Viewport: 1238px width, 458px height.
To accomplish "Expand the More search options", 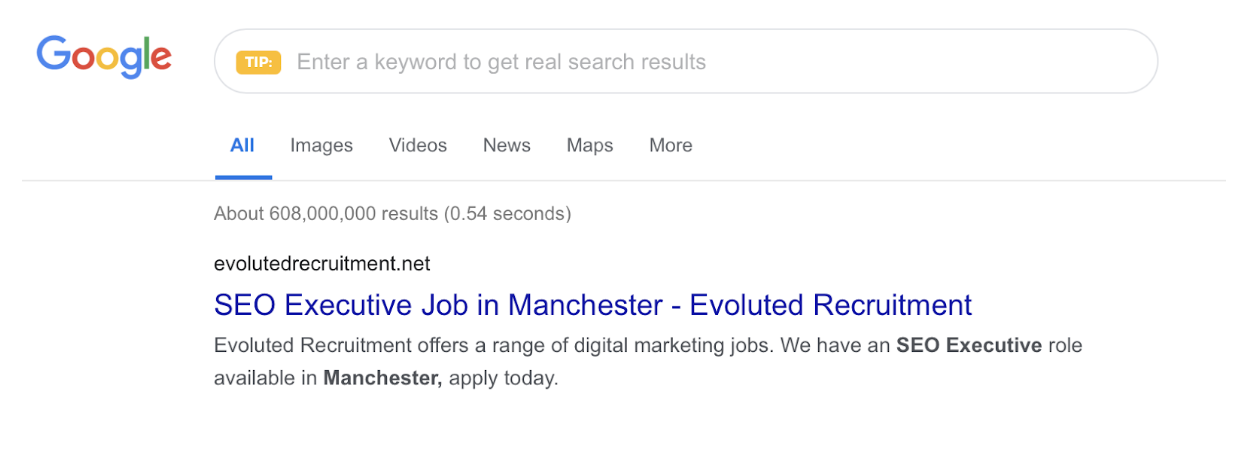I will (670, 145).
